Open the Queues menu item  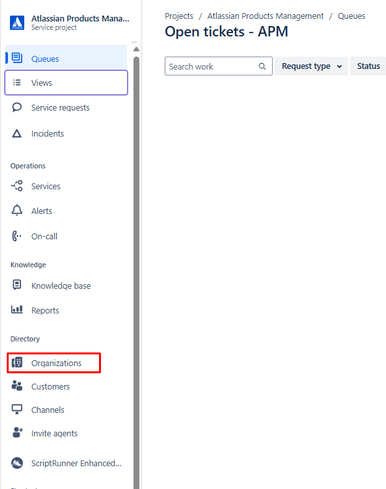point(66,58)
